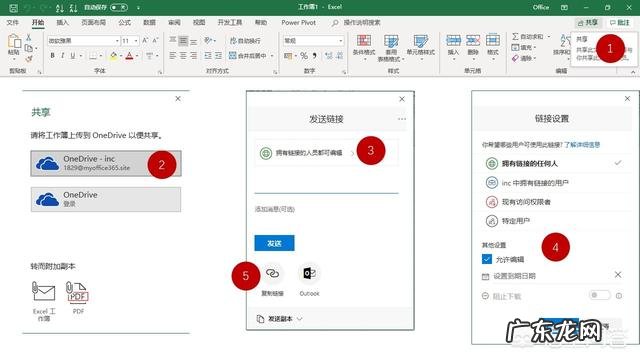The height and width of the screenshot is (360, 640).
Task: Attach a copy as PDF
Action: point(78,298)
